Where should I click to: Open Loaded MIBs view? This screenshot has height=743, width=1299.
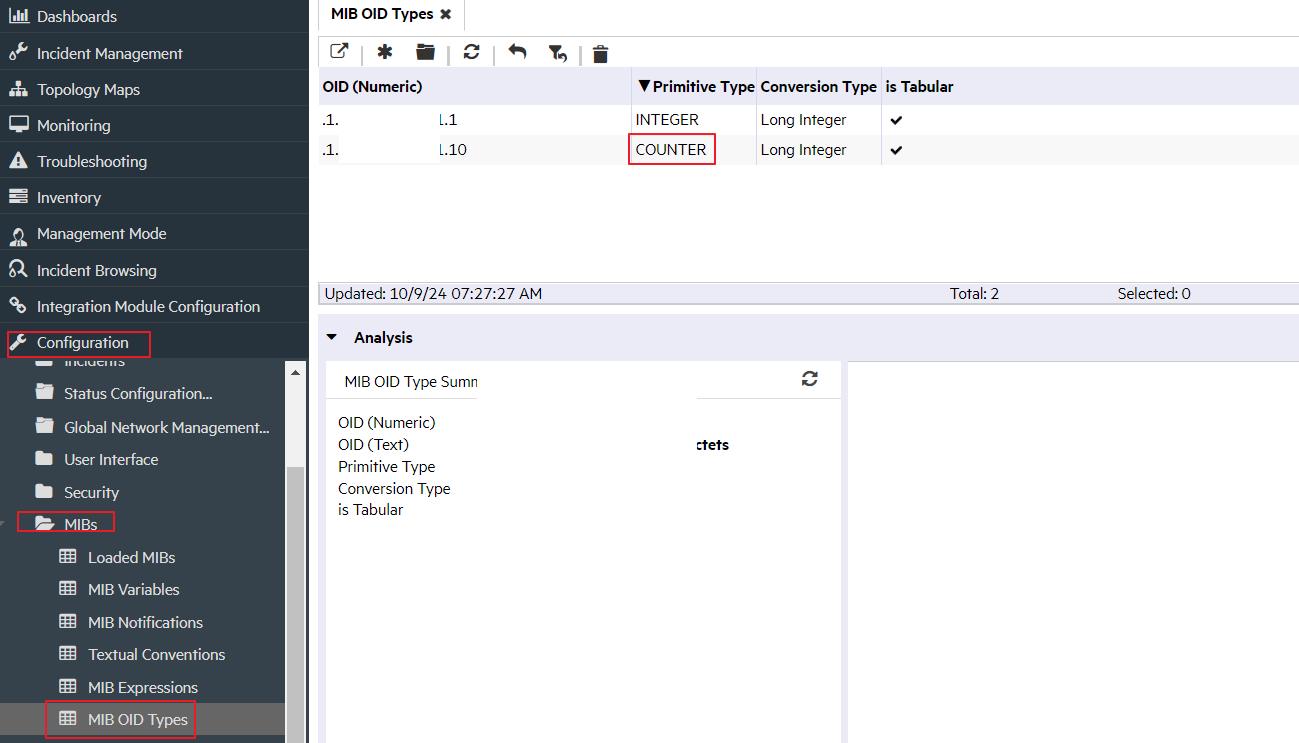(132, 556)
